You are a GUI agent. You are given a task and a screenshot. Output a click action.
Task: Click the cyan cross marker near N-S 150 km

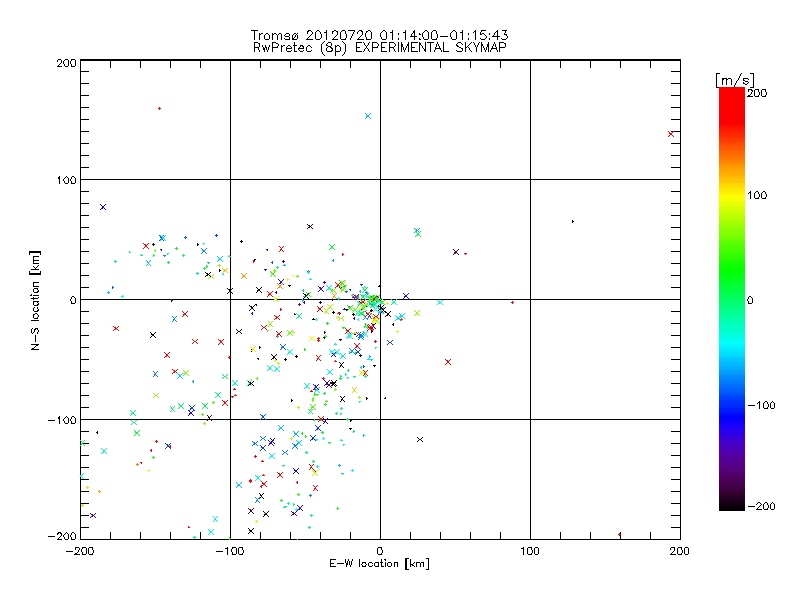368,116
